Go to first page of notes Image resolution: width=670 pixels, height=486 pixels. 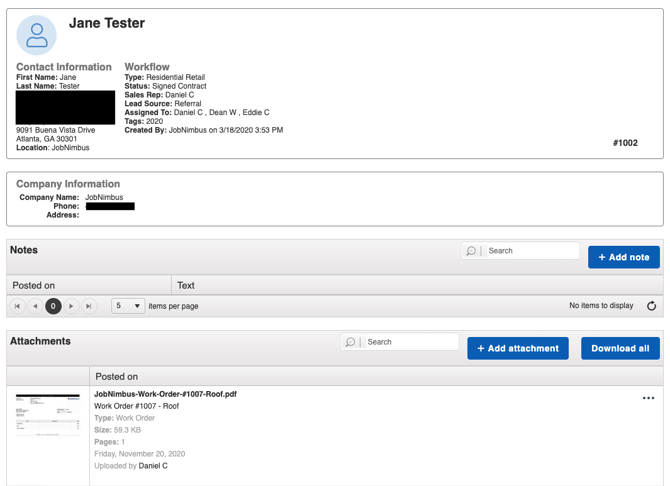pyautogui.click(x=17, y=306)
